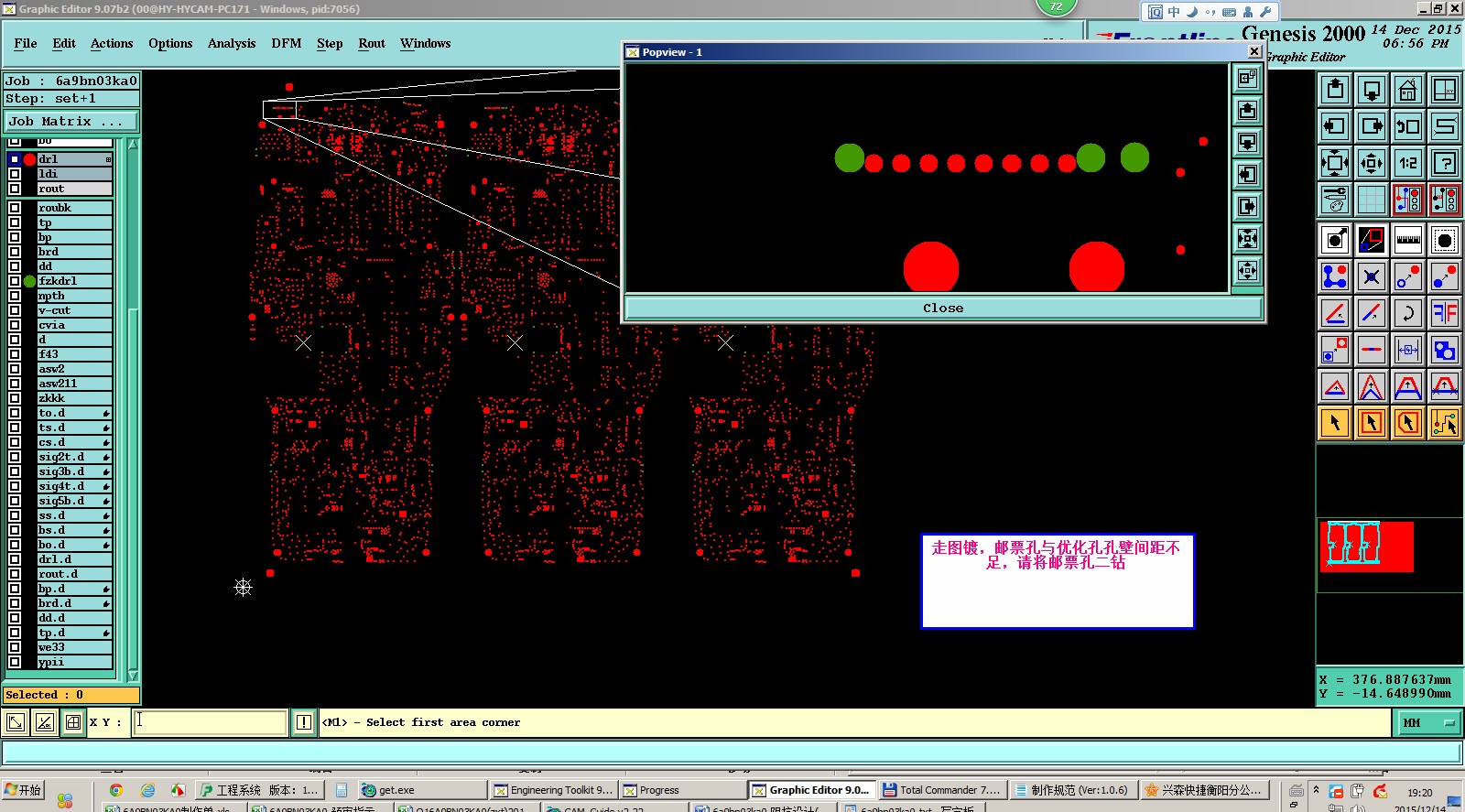The height and width of the screenshot is (812, 1465).
Task: Pan view left with the pan-left icon
Action: [1335, 126]
